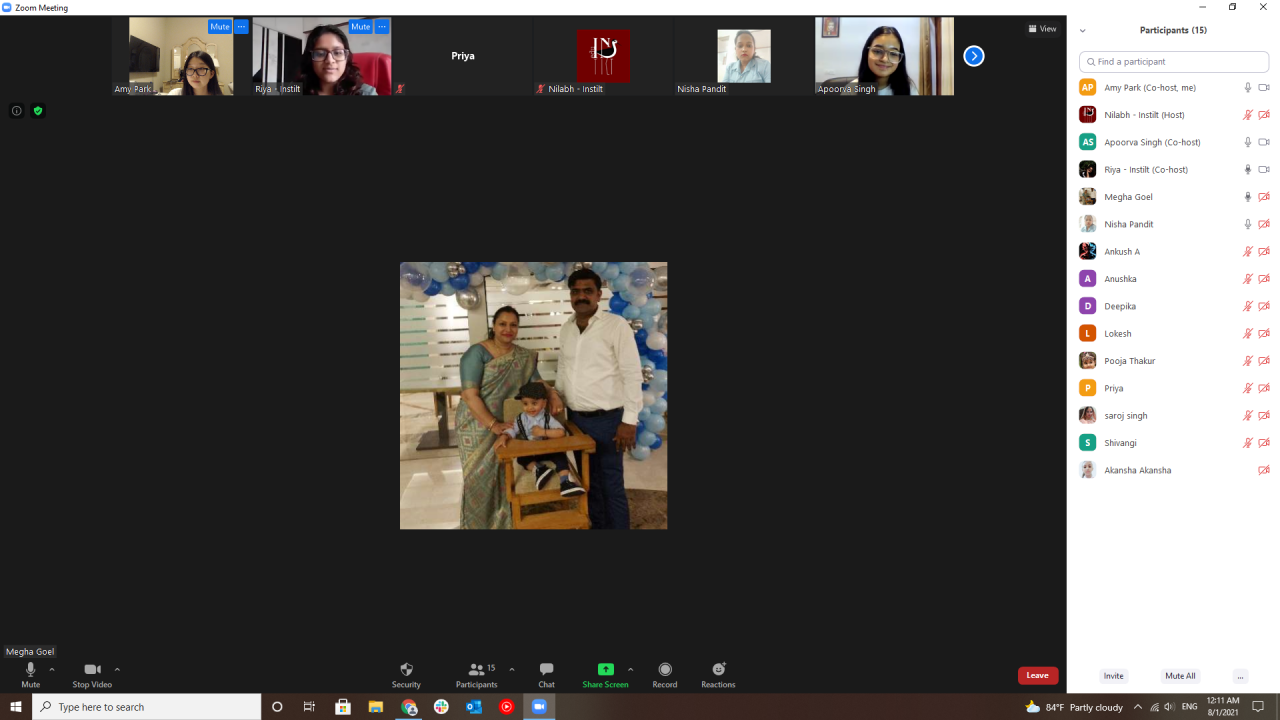Click muted mic icon for Anushka

point(1247,279)
